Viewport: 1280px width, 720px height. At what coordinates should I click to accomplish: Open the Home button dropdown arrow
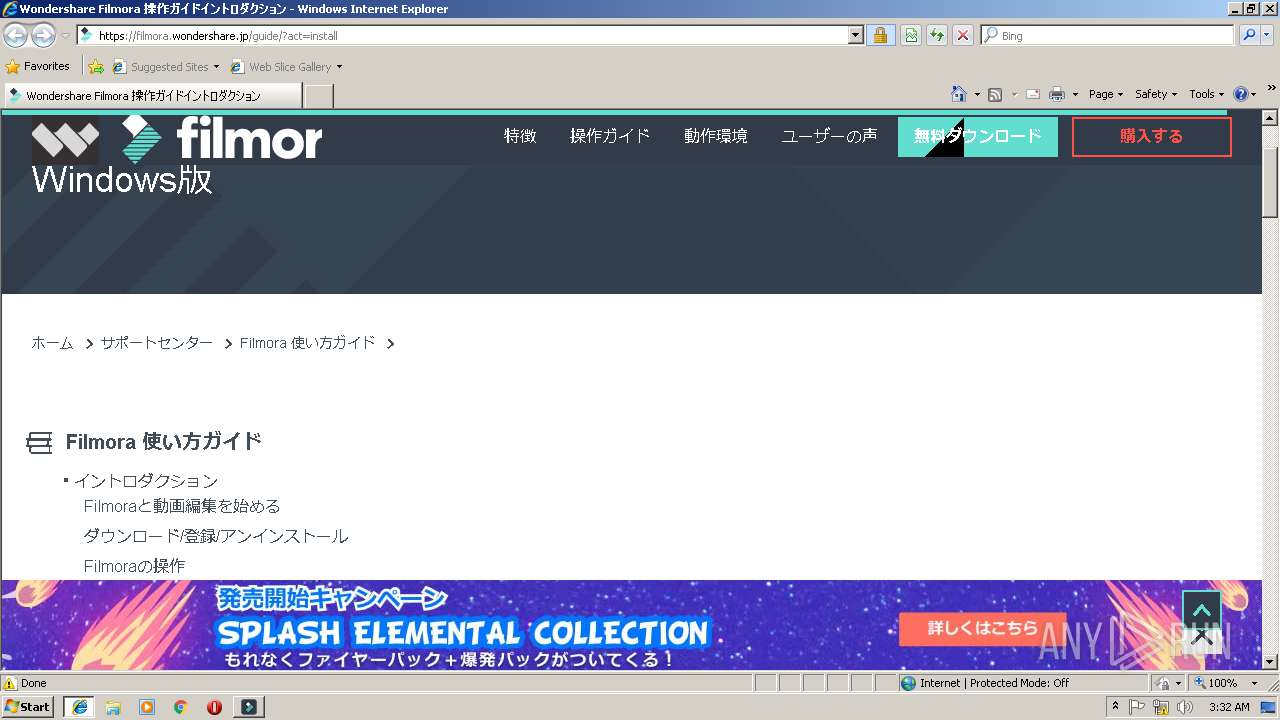tap(977, 95)
